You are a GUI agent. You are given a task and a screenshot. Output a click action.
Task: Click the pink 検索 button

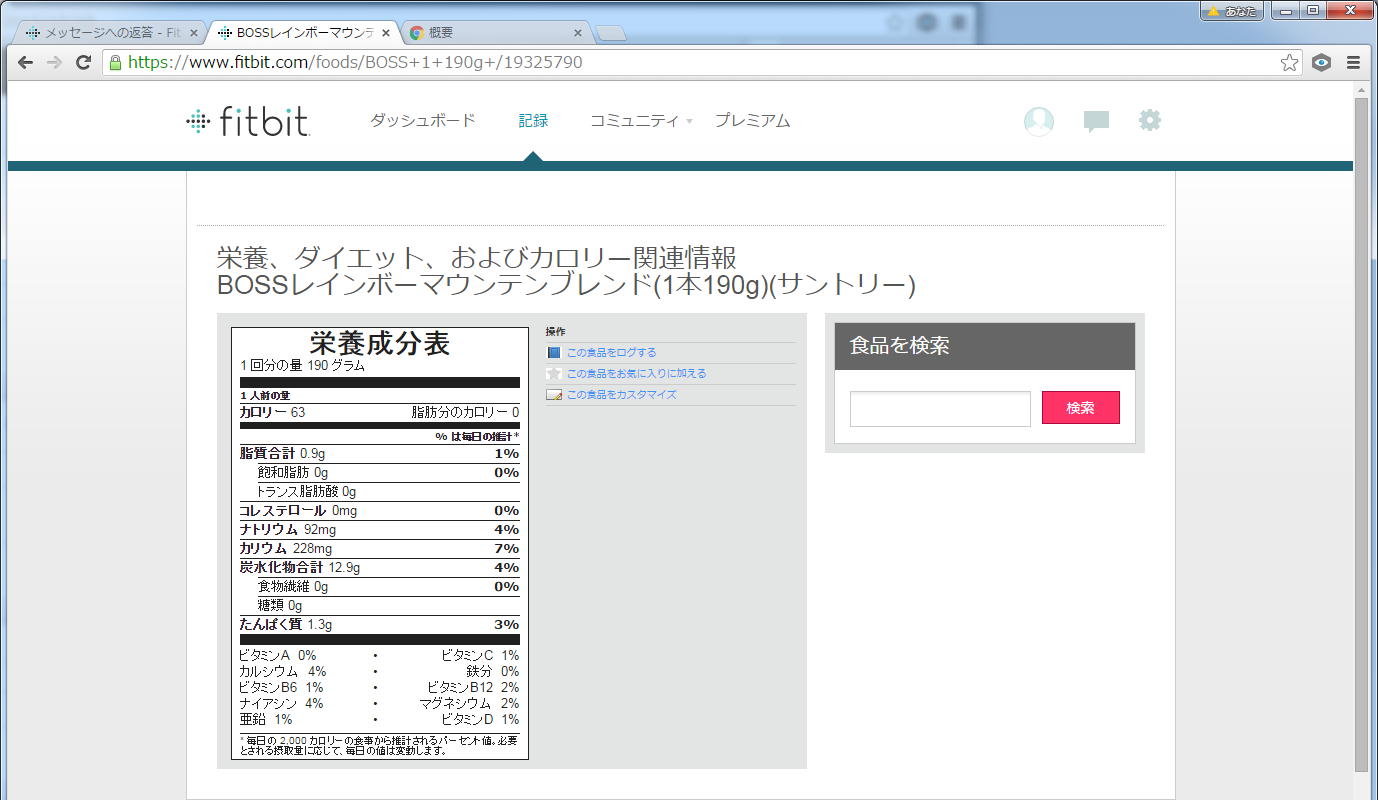click(x=1080, y=408)
